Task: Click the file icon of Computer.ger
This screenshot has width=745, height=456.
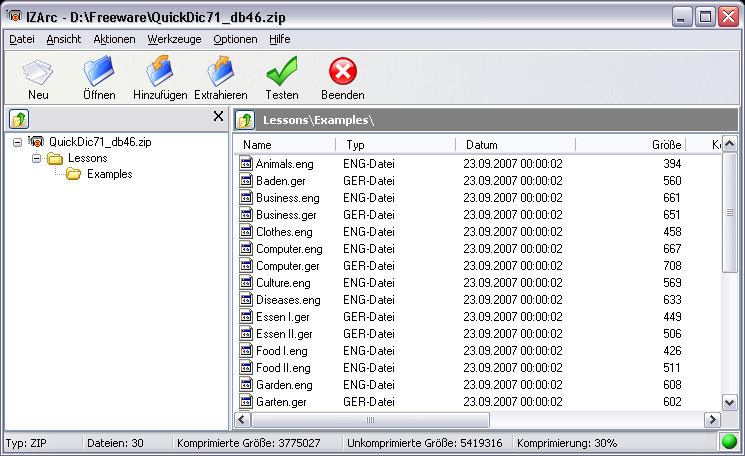Action: click(x=246, y=266)
